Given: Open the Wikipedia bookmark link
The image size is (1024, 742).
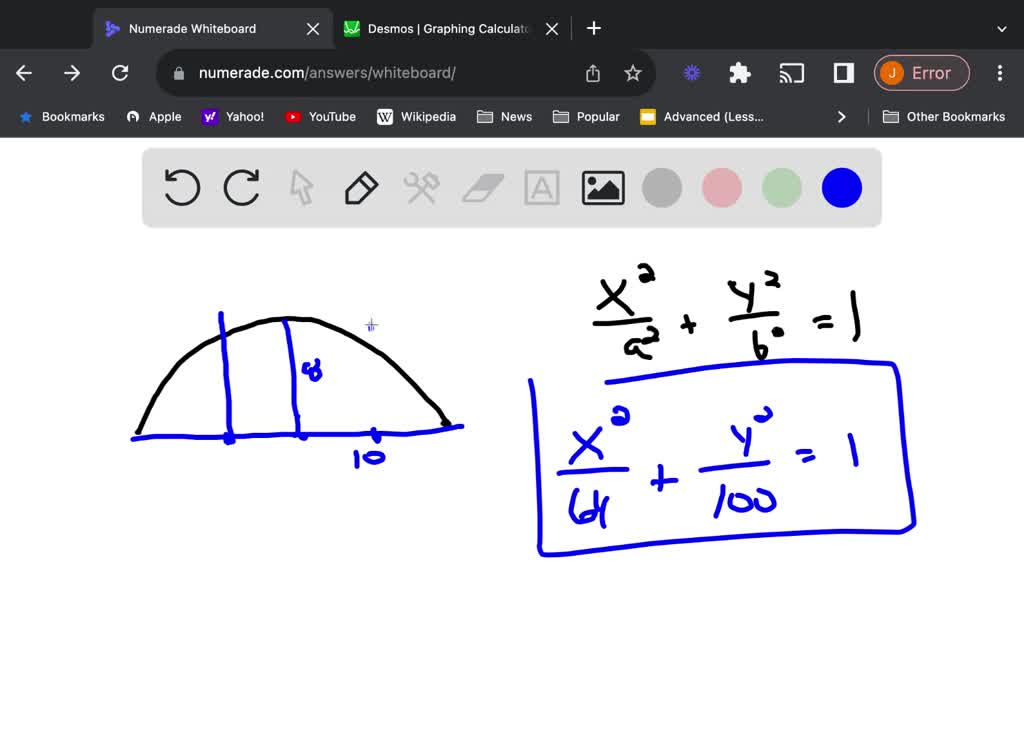Looking at the screenshot, I should [x=416, y=116].
